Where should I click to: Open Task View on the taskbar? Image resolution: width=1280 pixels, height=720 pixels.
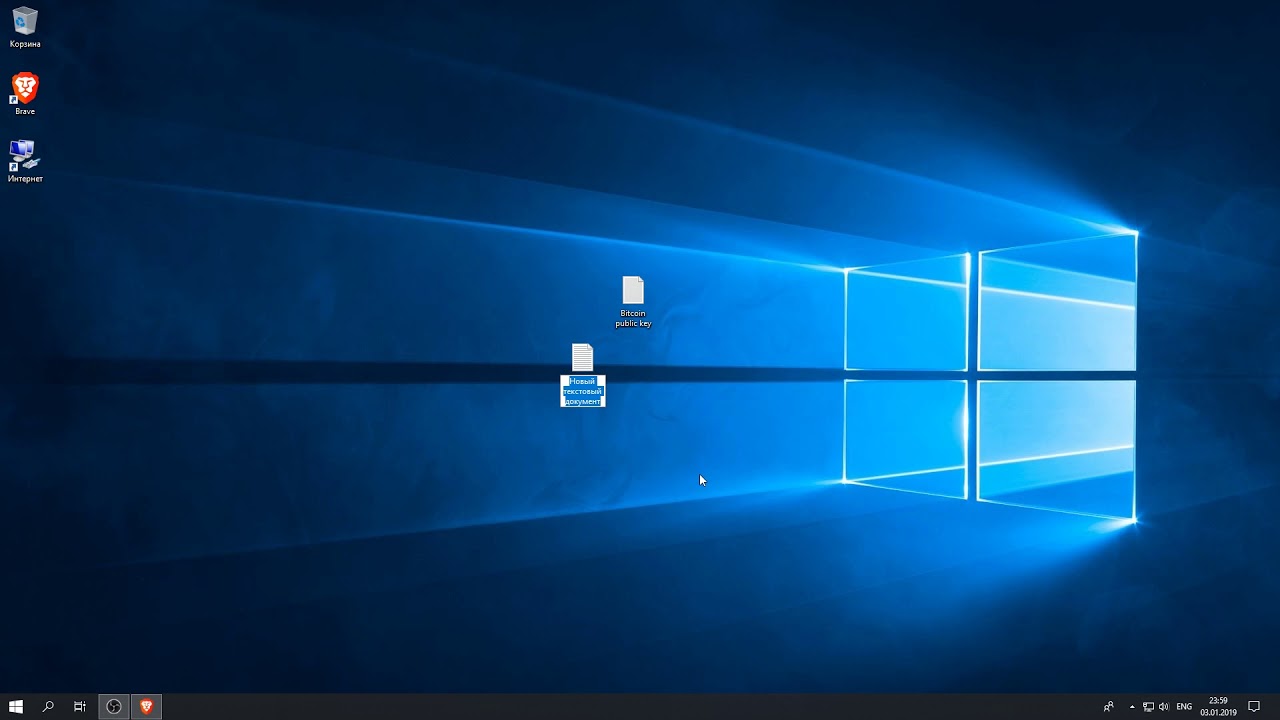click(80, 706)
